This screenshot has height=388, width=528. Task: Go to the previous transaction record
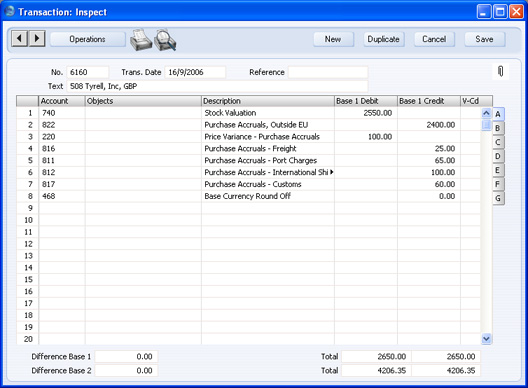[x=20, y=38]
